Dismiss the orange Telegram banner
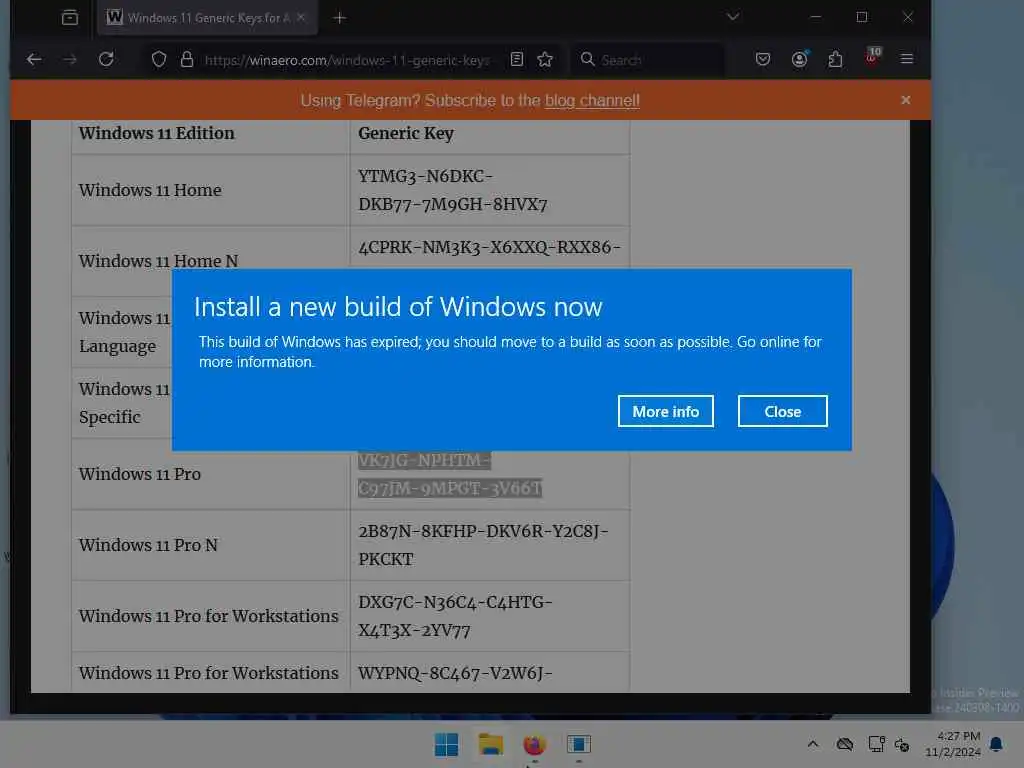1024x768 pixels. coord(905,100)
